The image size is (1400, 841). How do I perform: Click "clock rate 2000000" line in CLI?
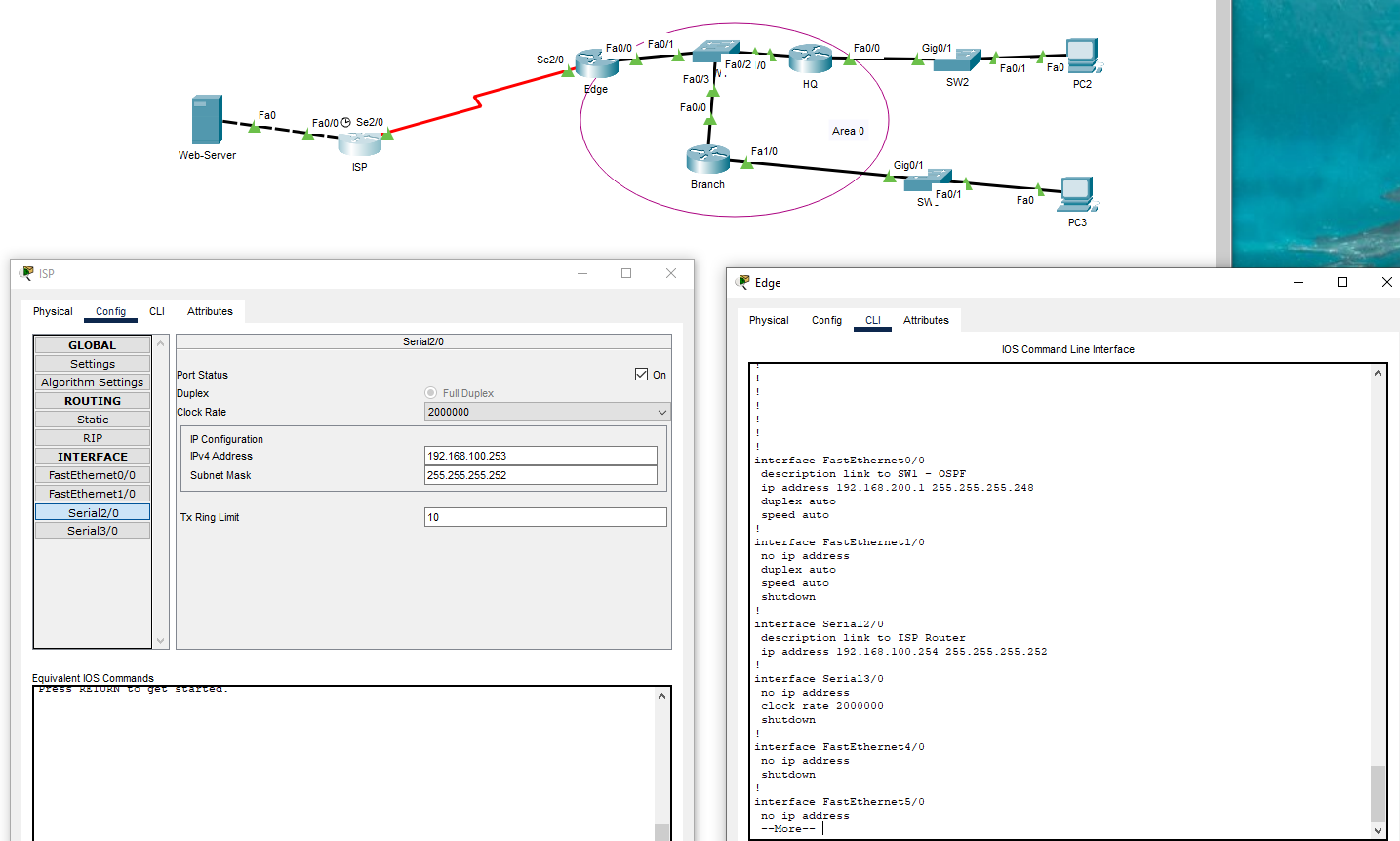click(x=822, y=706)
